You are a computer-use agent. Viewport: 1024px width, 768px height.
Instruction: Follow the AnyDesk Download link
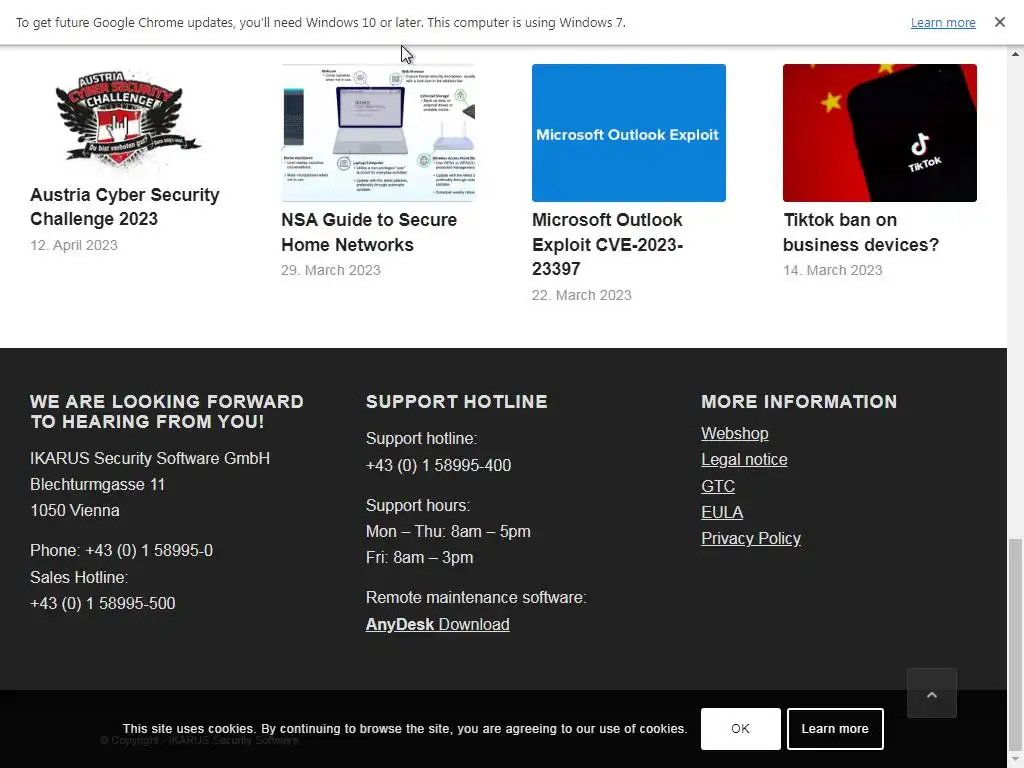(x=437, y=624)
